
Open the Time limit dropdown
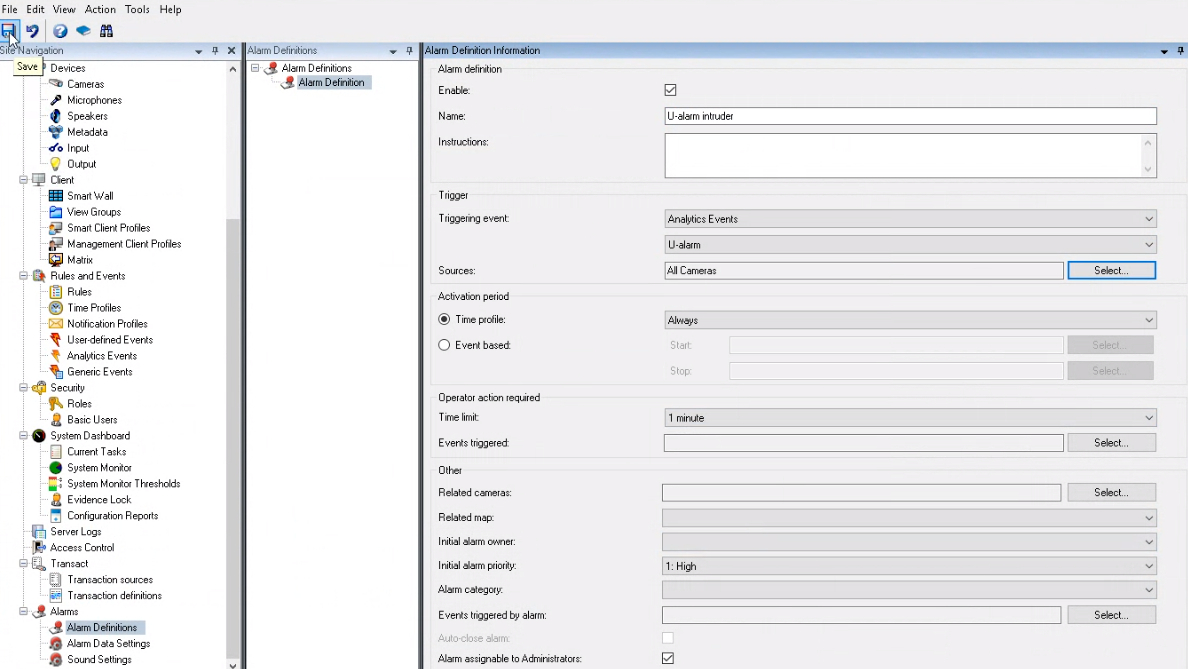click(x=909, y=418)
